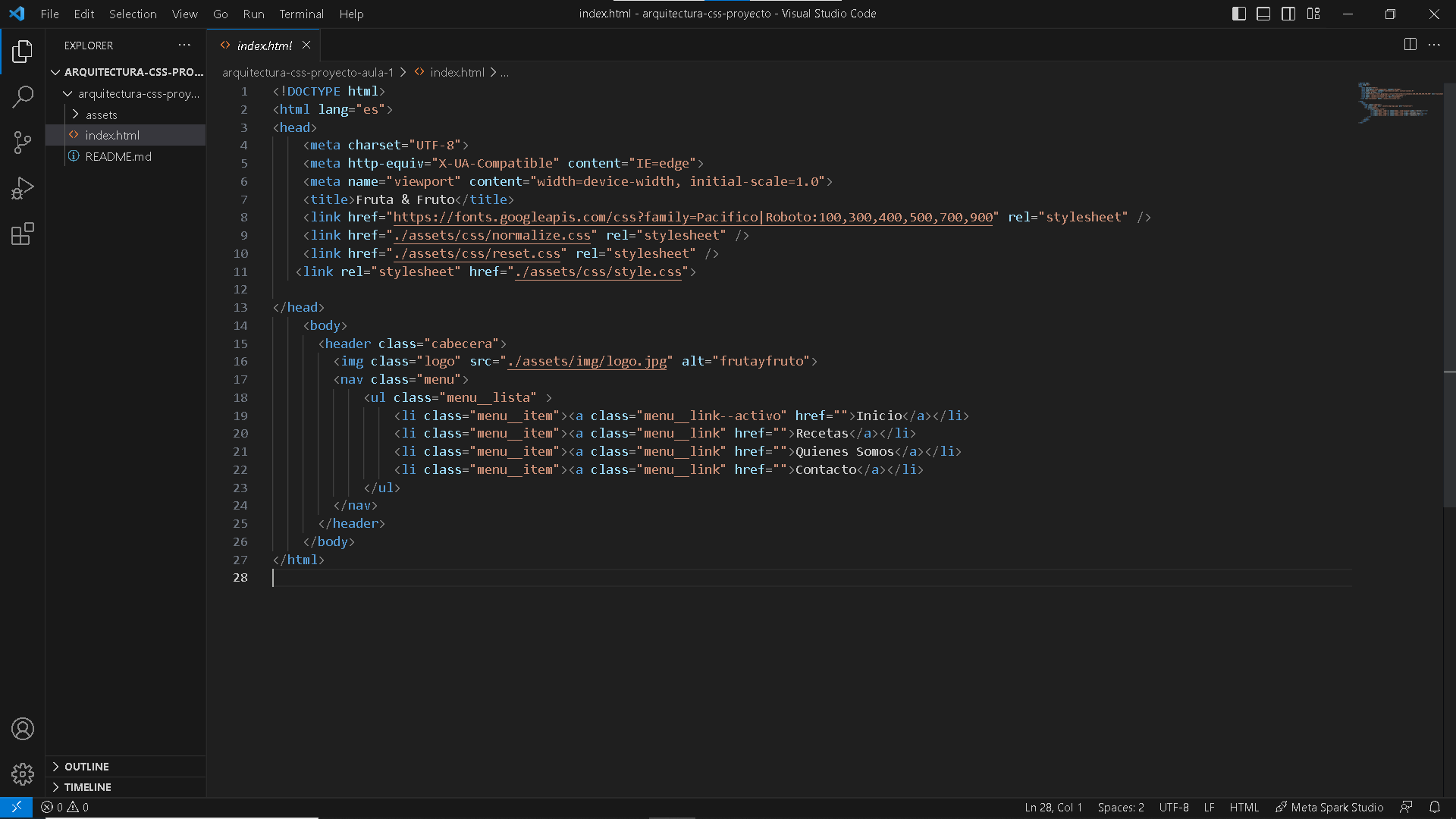Open the Extensions view
1456x819 pixels.
click(x=23, y=234)
